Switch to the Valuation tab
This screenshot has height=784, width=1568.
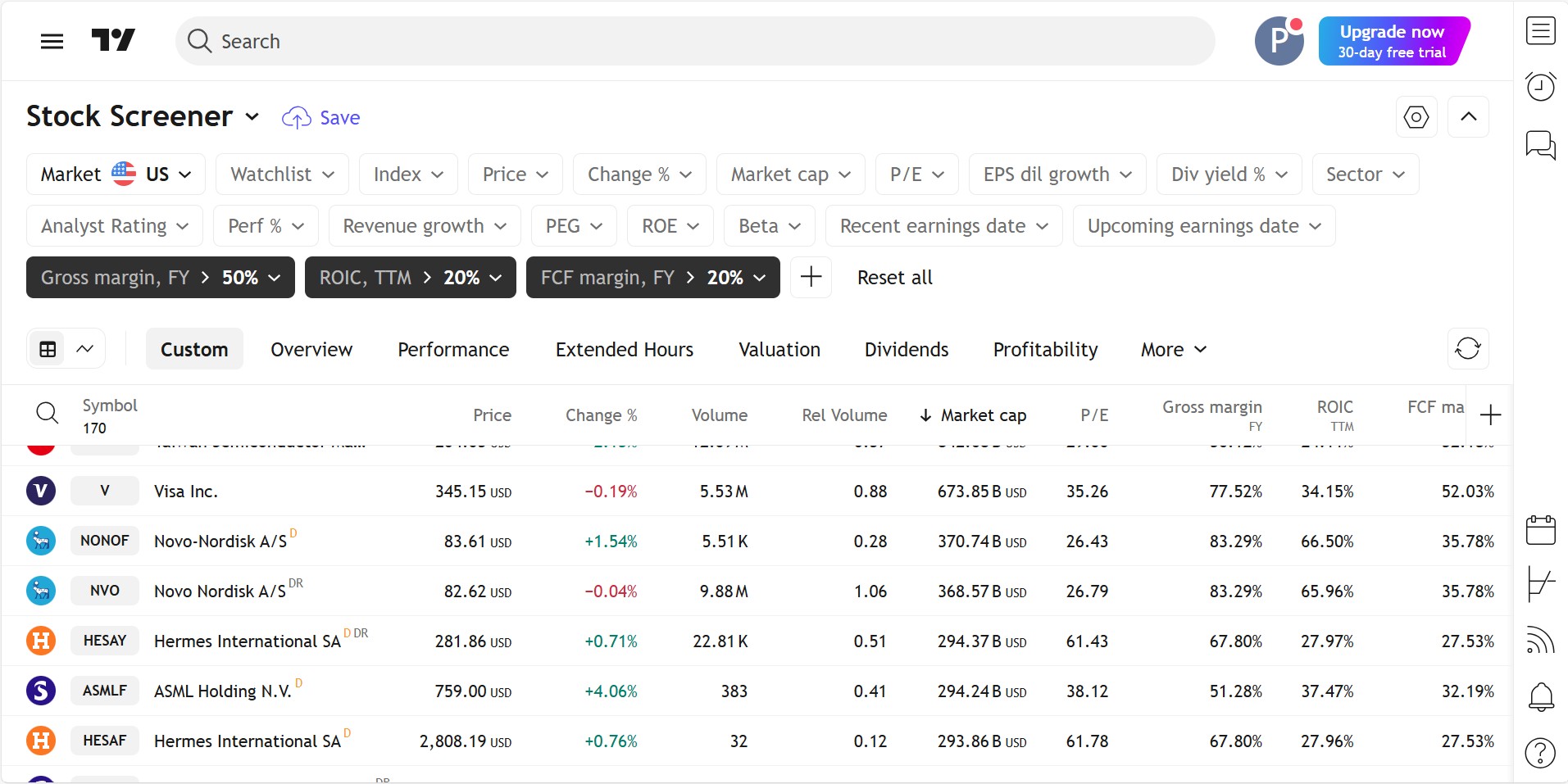tap(779, 349)
